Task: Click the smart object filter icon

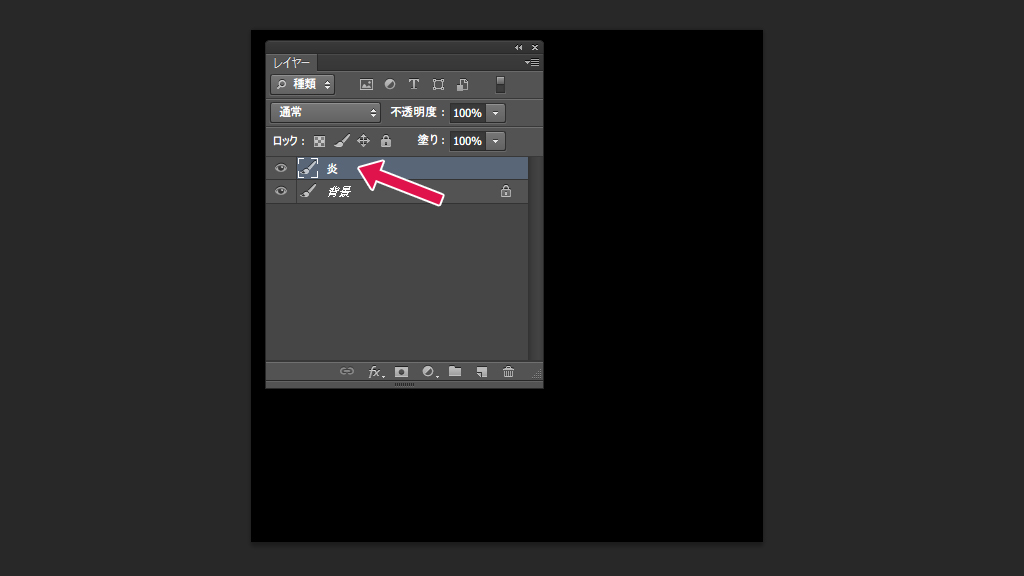Action: [x=462, y=84]
